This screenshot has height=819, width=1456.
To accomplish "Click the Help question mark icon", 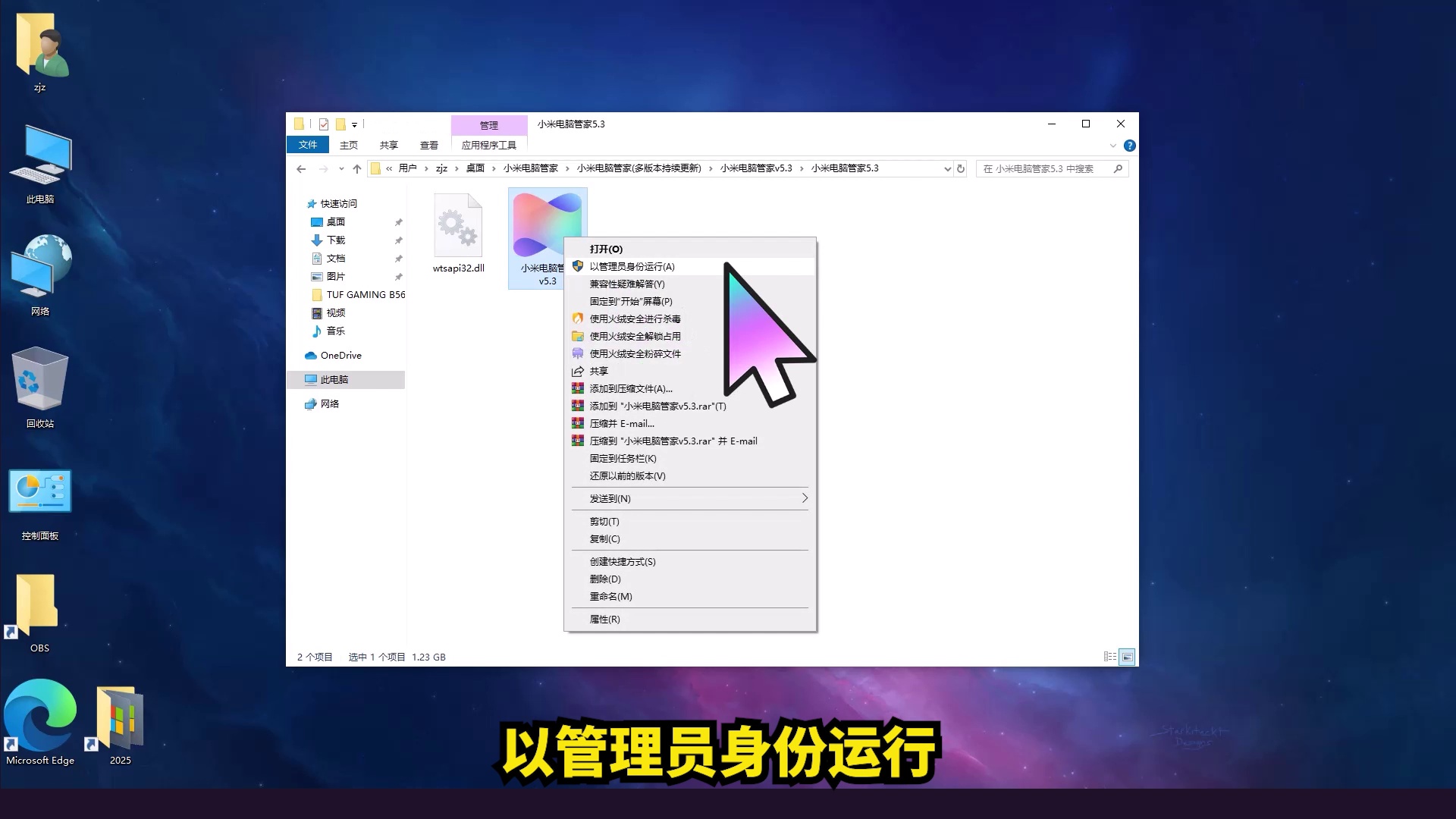I will (1129, 146).
